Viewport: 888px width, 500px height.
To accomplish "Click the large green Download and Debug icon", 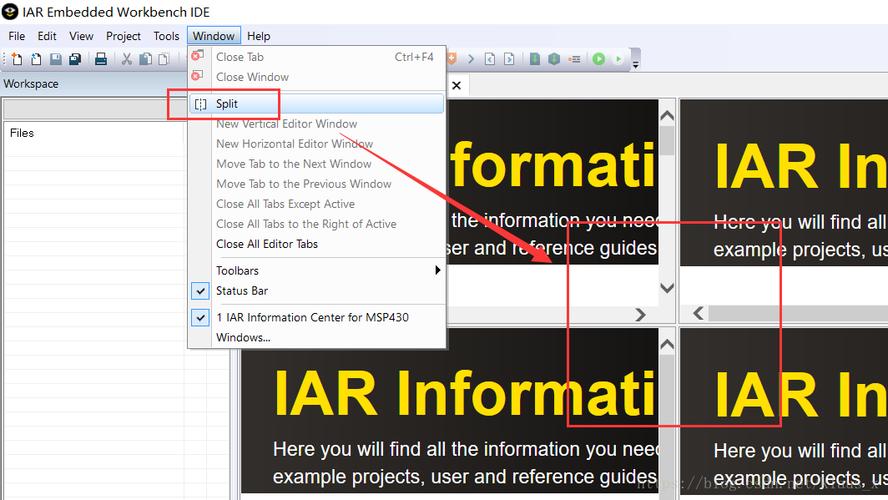I will point(599,59).
